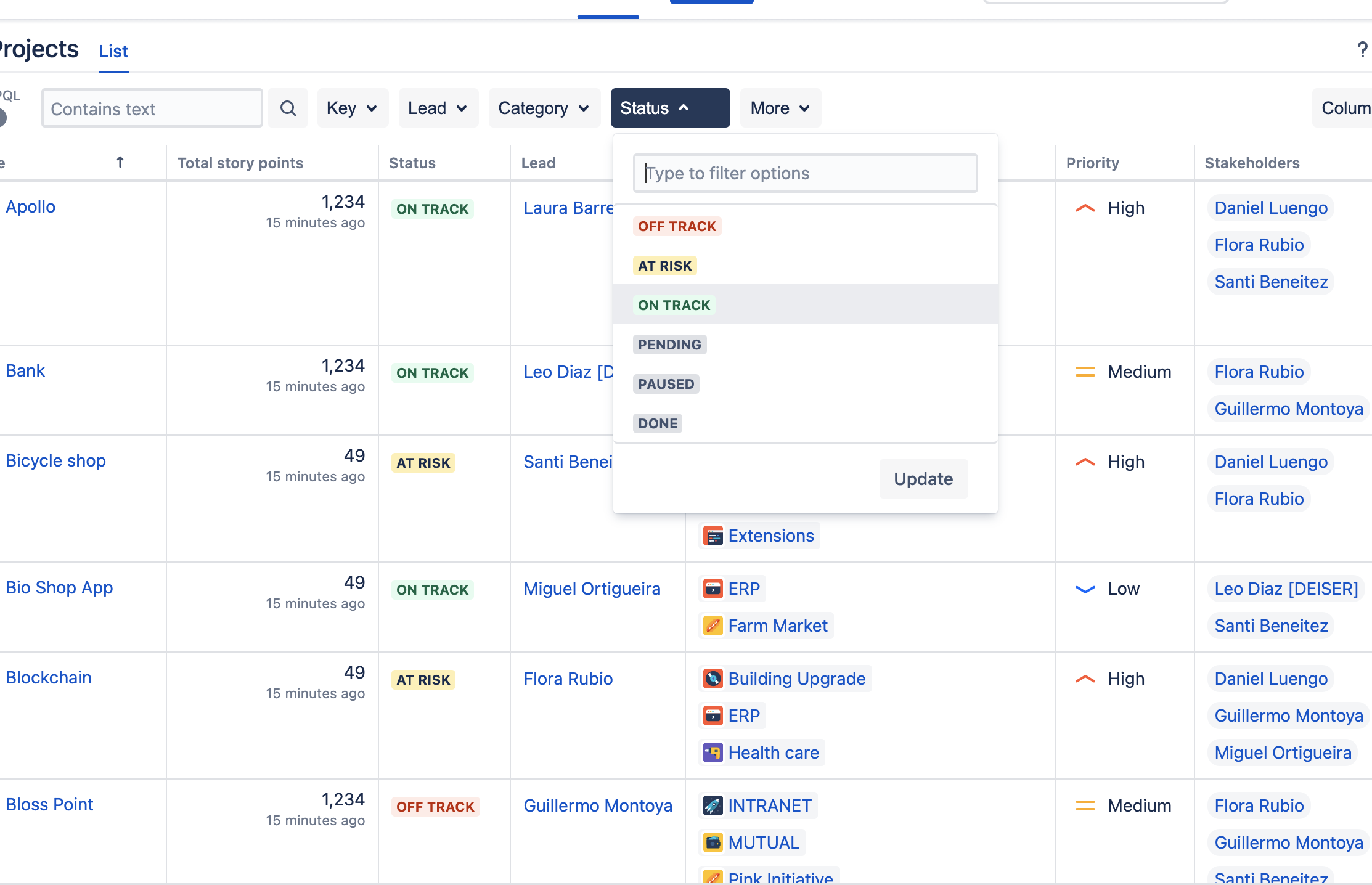Click the Building Upgrade project icon

pyautogui.click(x=713, y=679)
